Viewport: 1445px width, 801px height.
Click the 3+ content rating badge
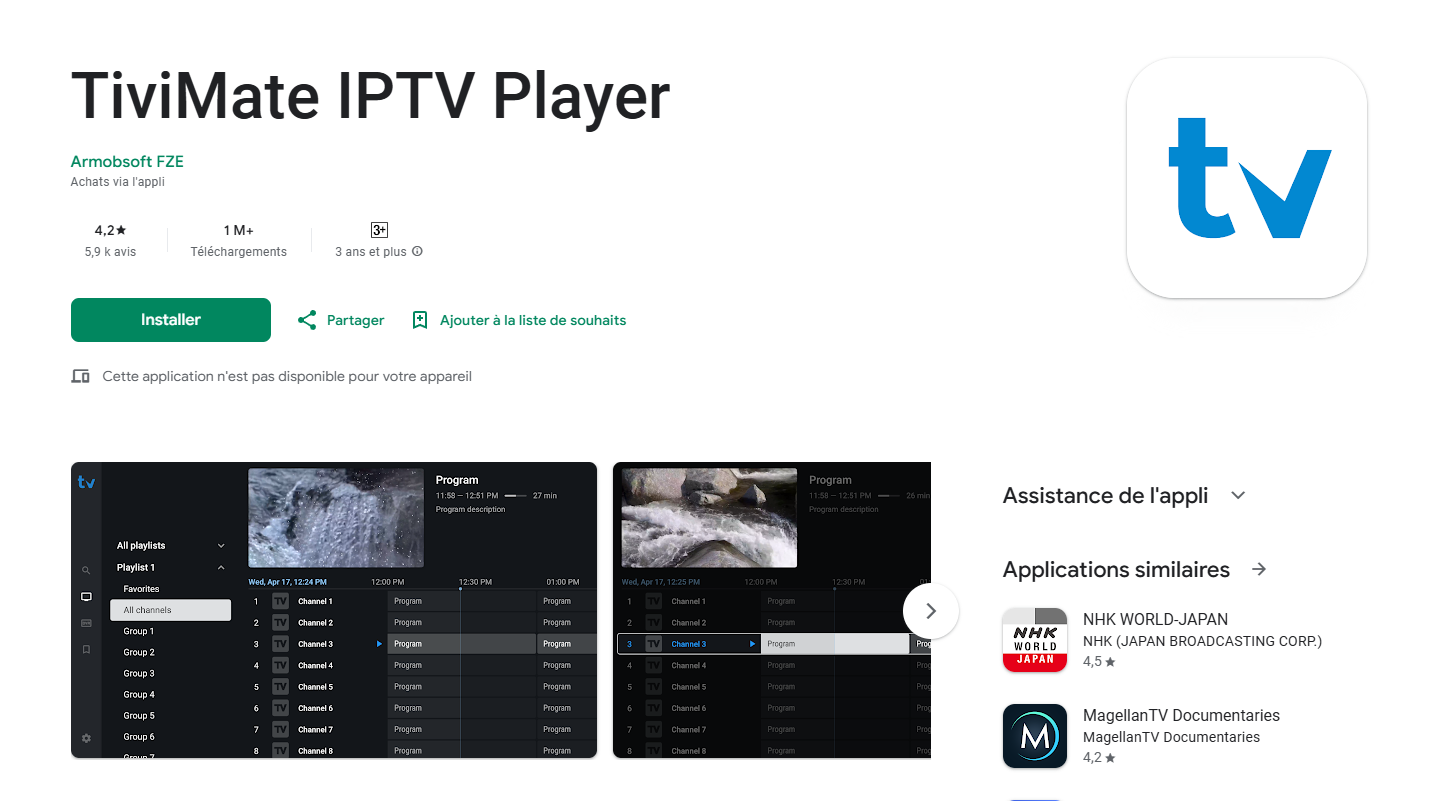coord(379,230)
